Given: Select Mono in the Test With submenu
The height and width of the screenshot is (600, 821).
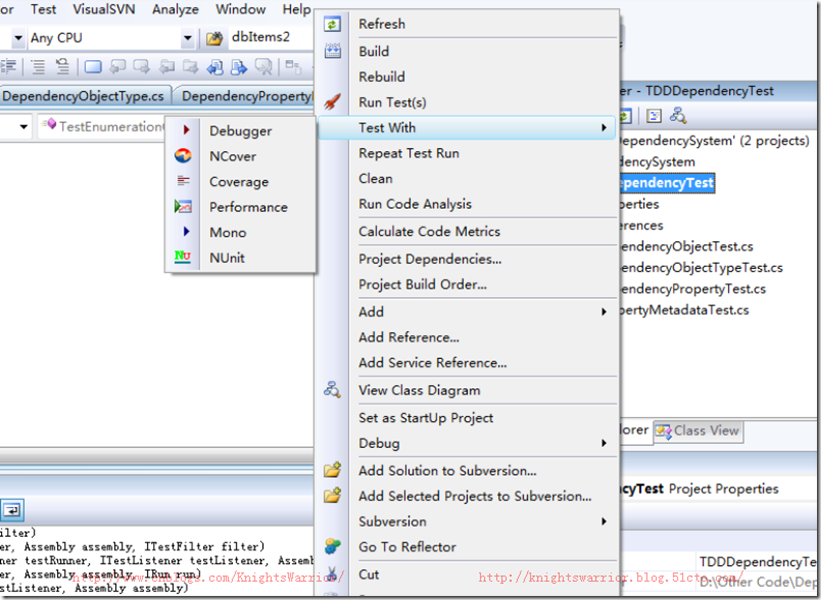Looking at the screenshot, I should (x=228, y=232).
